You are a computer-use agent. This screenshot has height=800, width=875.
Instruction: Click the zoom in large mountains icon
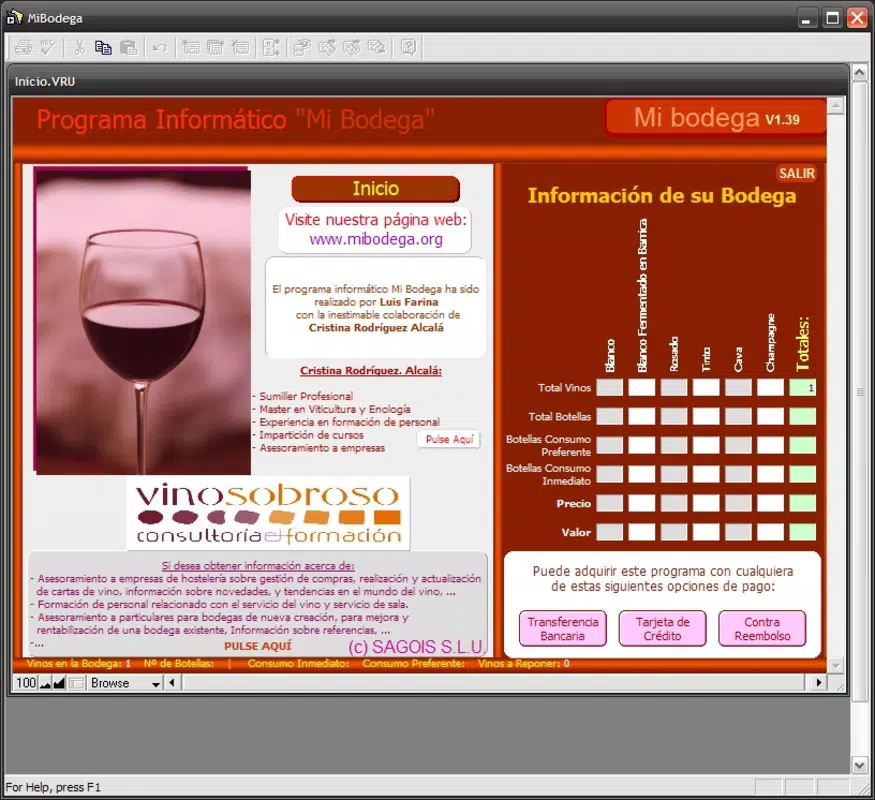coord(59,683)
